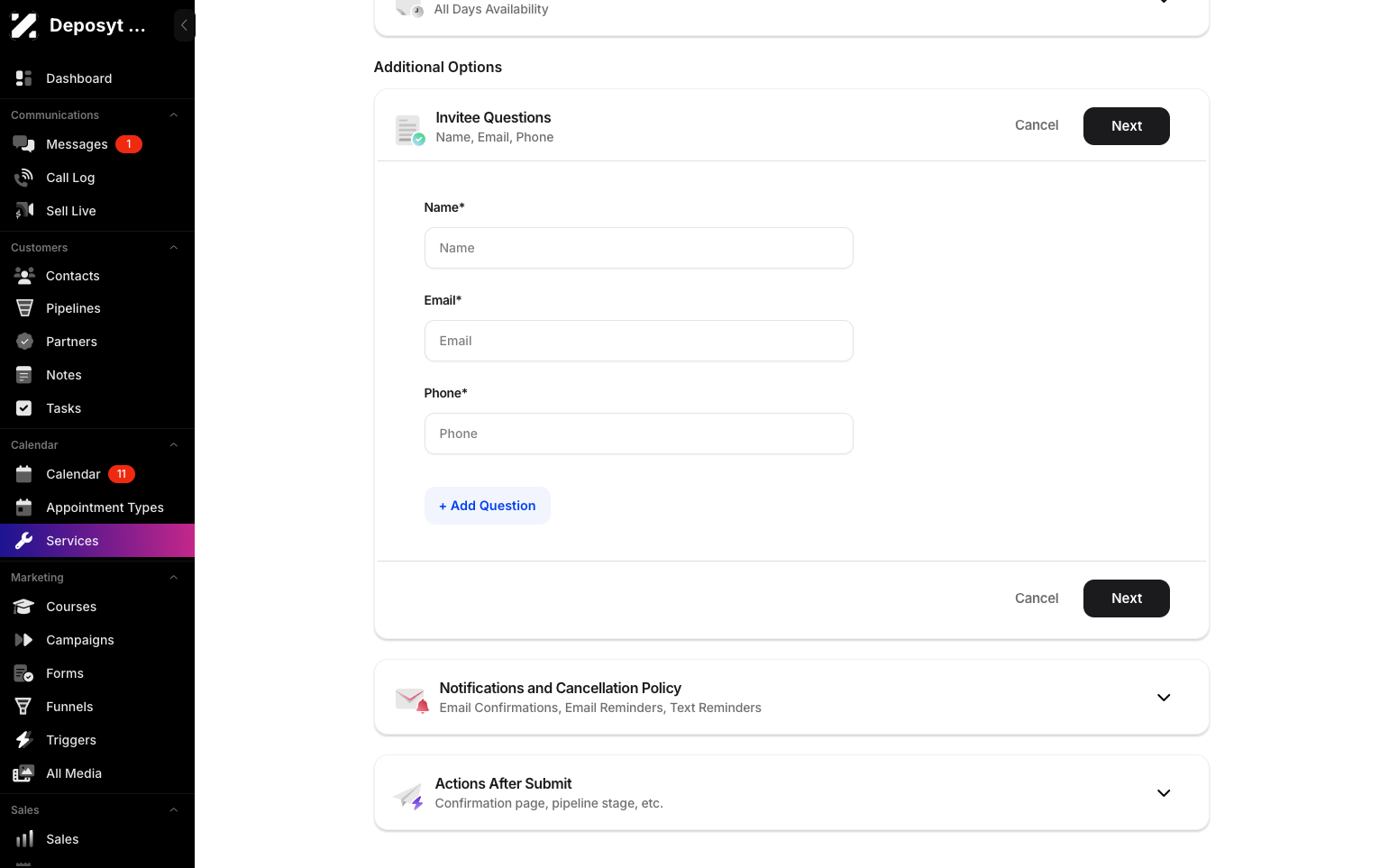Click the bottom Next button
The image size is (1389, 868).
(x=1127, y=598)
